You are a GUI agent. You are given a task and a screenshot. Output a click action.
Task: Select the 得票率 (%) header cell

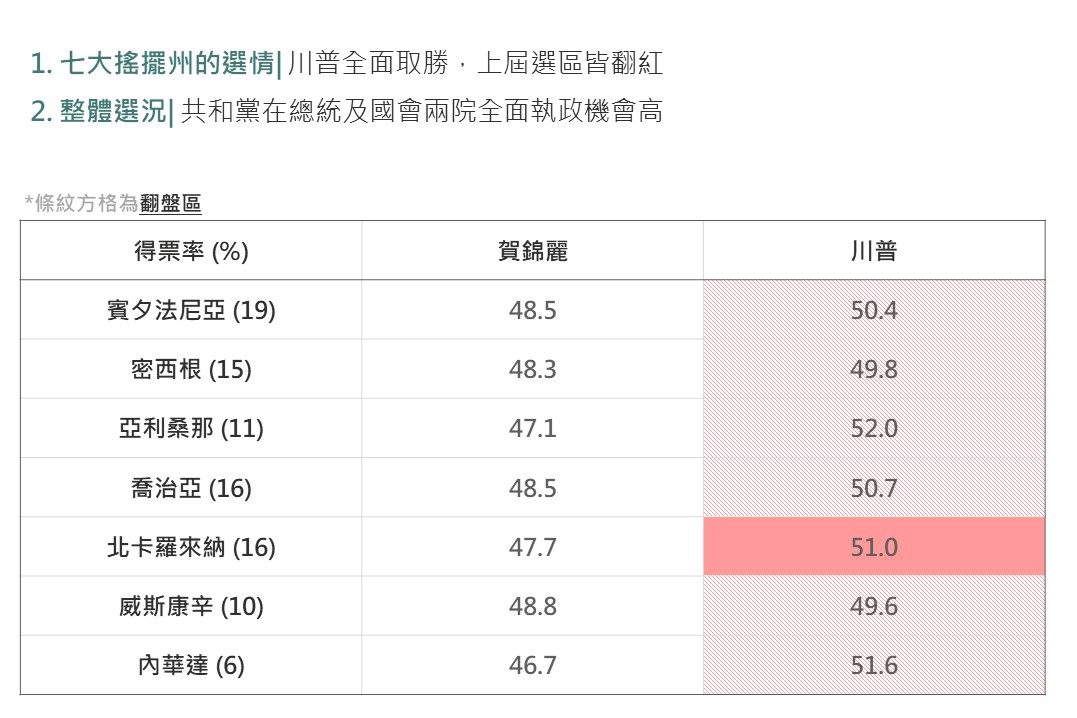pyautogui.click(x=191, y=251)
